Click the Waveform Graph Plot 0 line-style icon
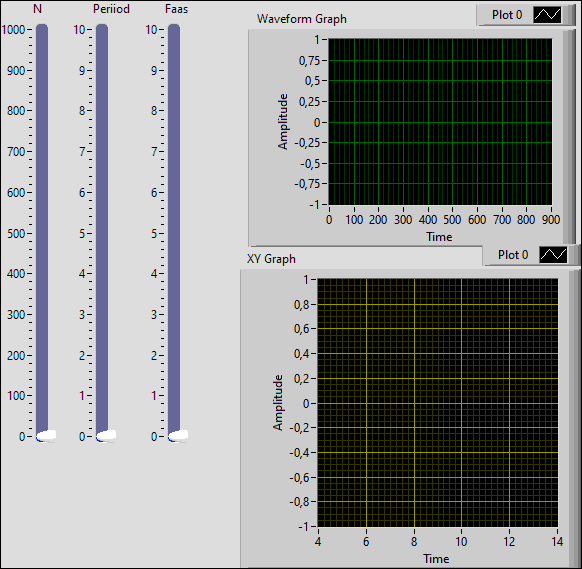 pos(547,15)
